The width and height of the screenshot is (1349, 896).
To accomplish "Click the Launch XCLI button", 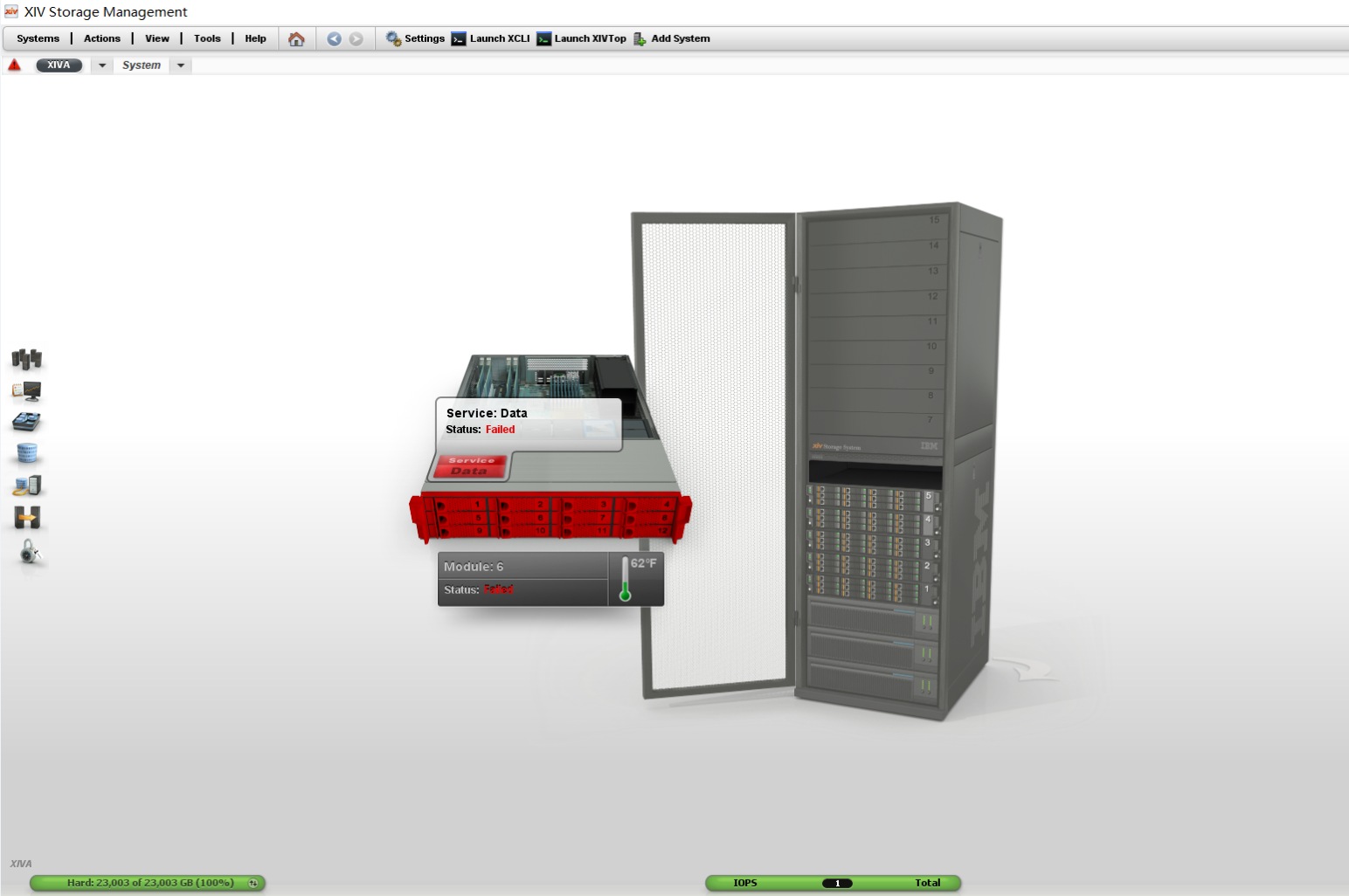I will [x=490, y=38].
